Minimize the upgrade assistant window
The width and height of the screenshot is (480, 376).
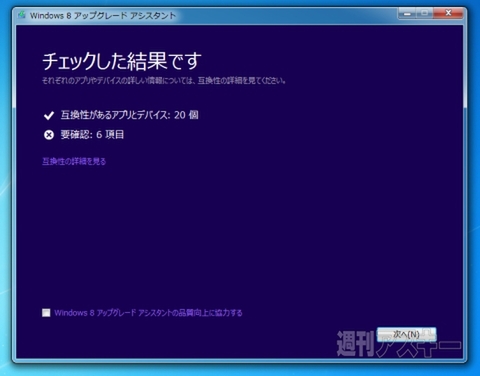407,13
